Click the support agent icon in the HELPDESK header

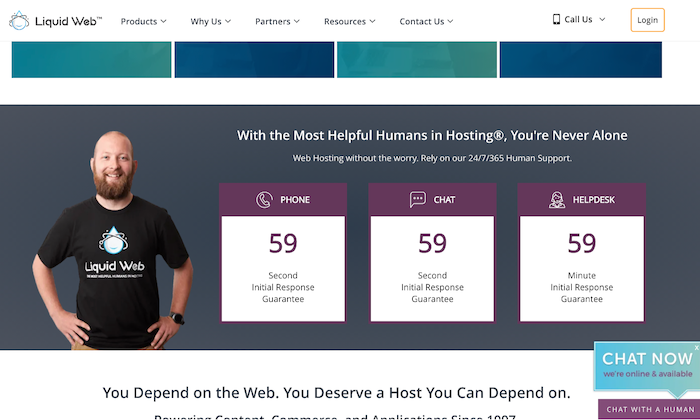click(557, 199)
